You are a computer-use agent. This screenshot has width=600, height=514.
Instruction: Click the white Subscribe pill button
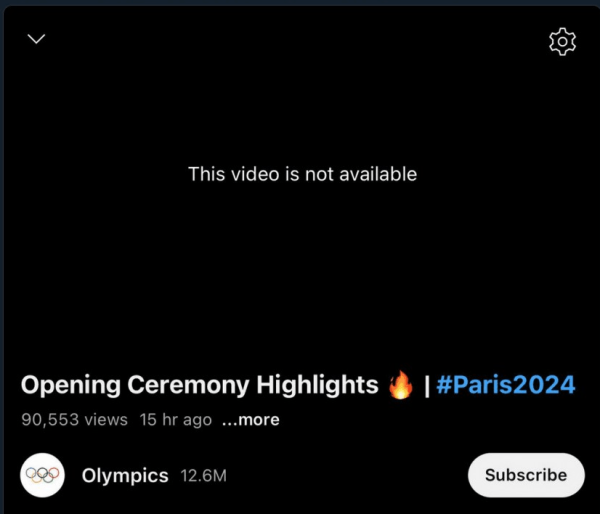(x=526, y=475)
